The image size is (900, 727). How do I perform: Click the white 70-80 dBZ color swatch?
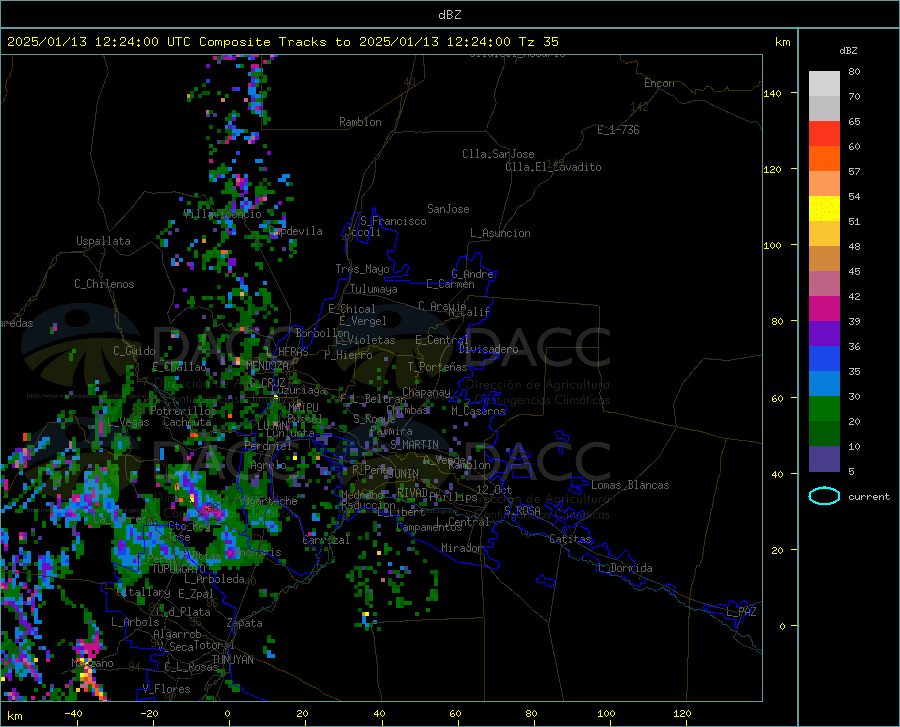pyautogui.click(x=824, y=84)
